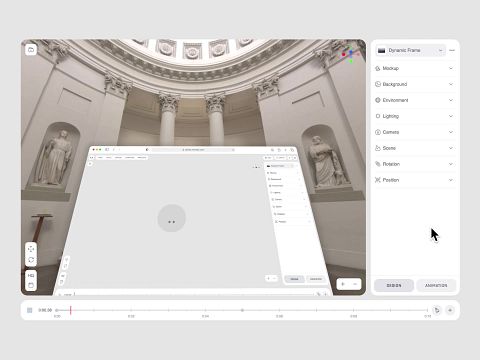Image resolution: width=480 pixels, height=360 pixels.
Task: Click the zoom in plus button
Action: coord(343,284)
